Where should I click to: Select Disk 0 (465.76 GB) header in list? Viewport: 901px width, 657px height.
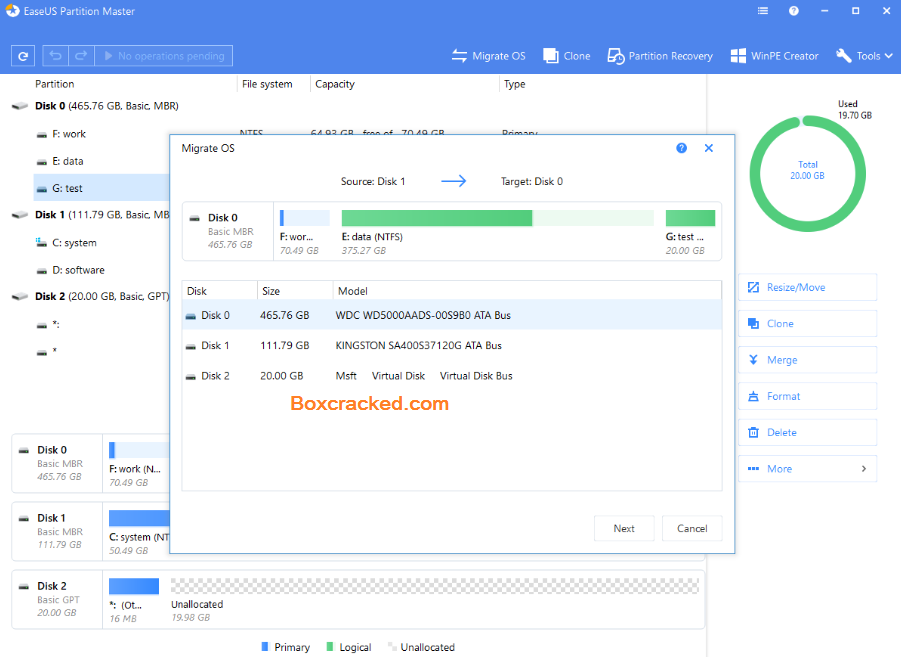tap(106, 106)
